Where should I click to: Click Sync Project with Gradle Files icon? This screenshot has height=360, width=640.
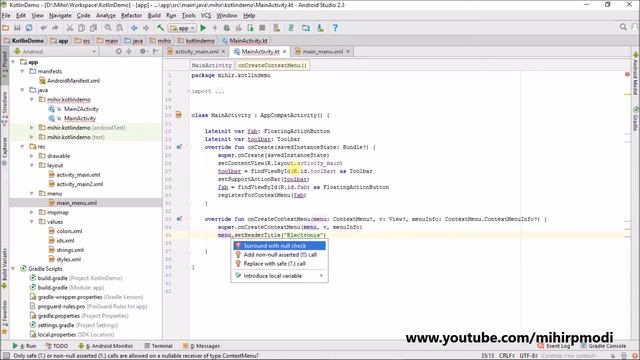(x=291, y=28)
